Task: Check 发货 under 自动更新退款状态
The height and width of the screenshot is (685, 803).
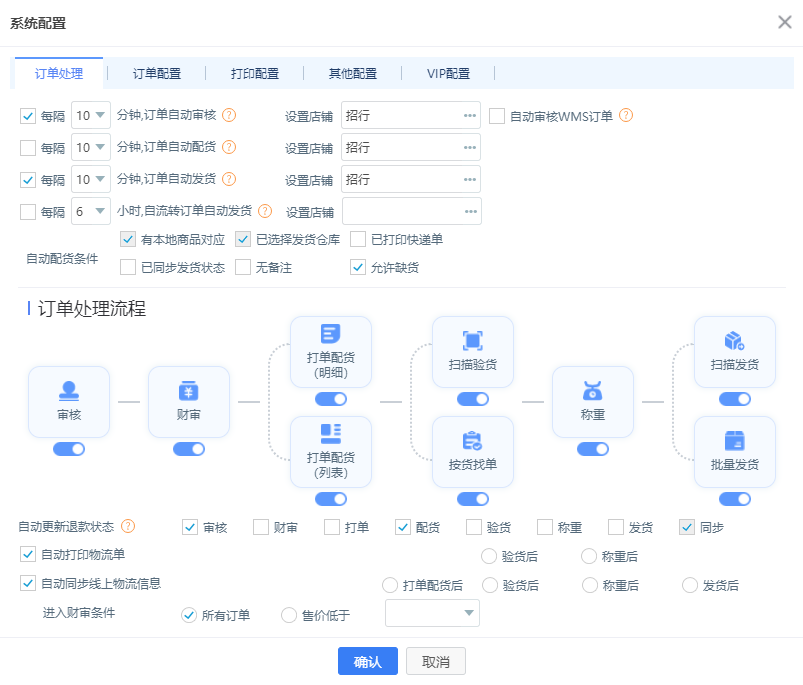Action: 616,527
